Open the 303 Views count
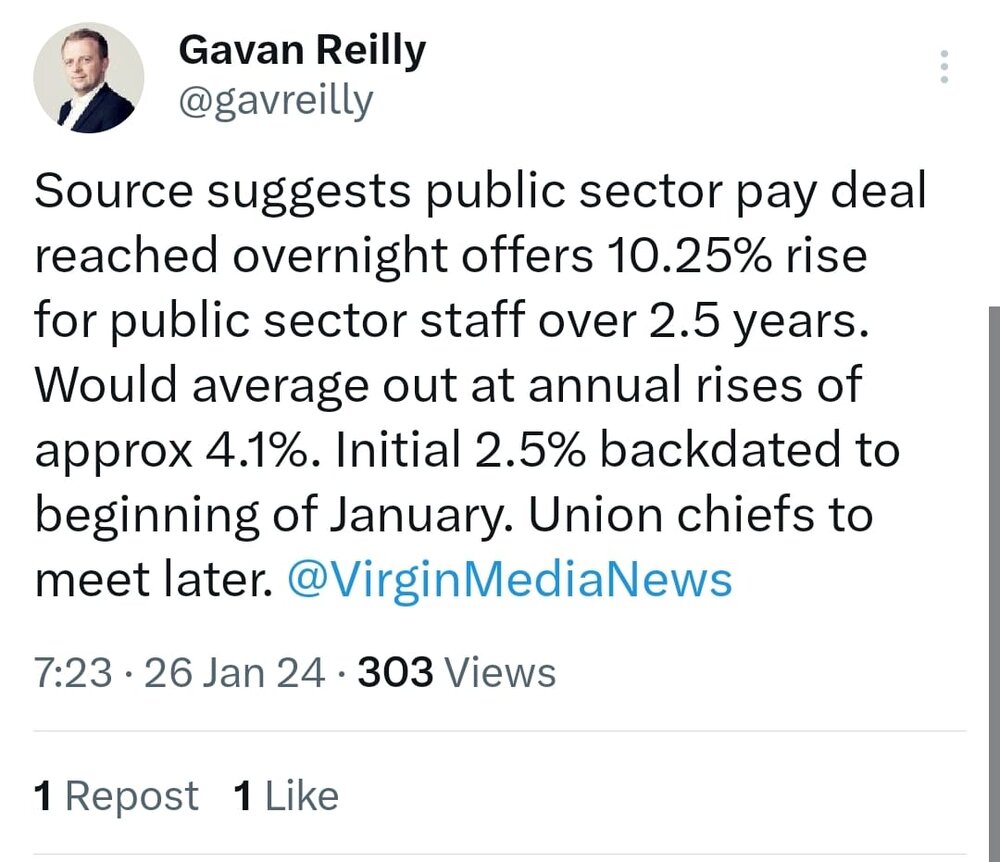This screenshot has width=1000, height=862. (x=456, y=673)
